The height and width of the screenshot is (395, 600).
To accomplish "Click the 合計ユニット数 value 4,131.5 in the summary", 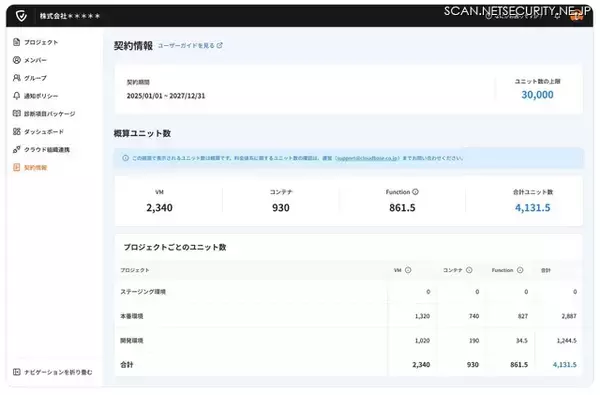I will coord(533,208).
